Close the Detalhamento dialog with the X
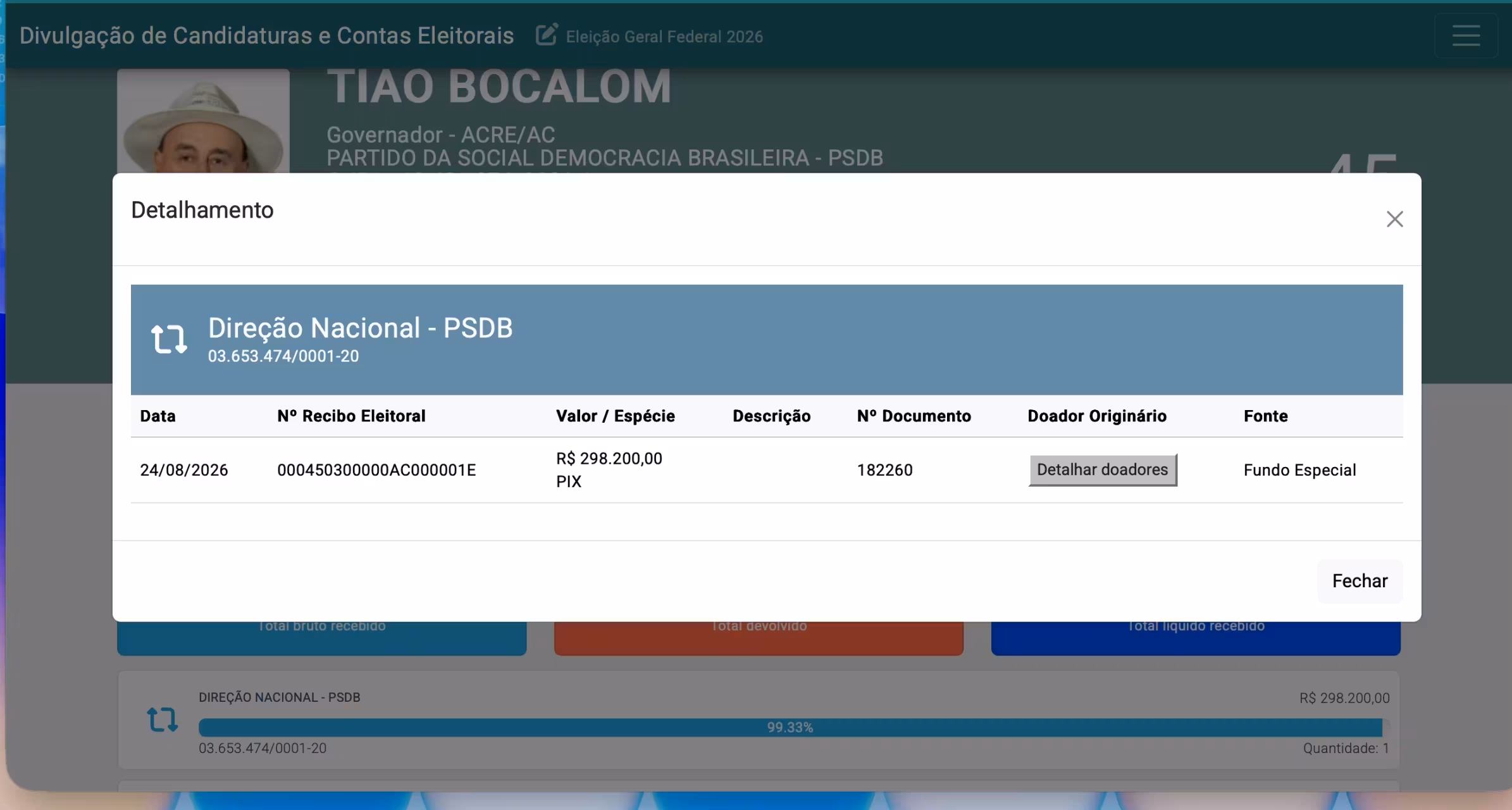 pyautogui.click(x=1394, y=219)
